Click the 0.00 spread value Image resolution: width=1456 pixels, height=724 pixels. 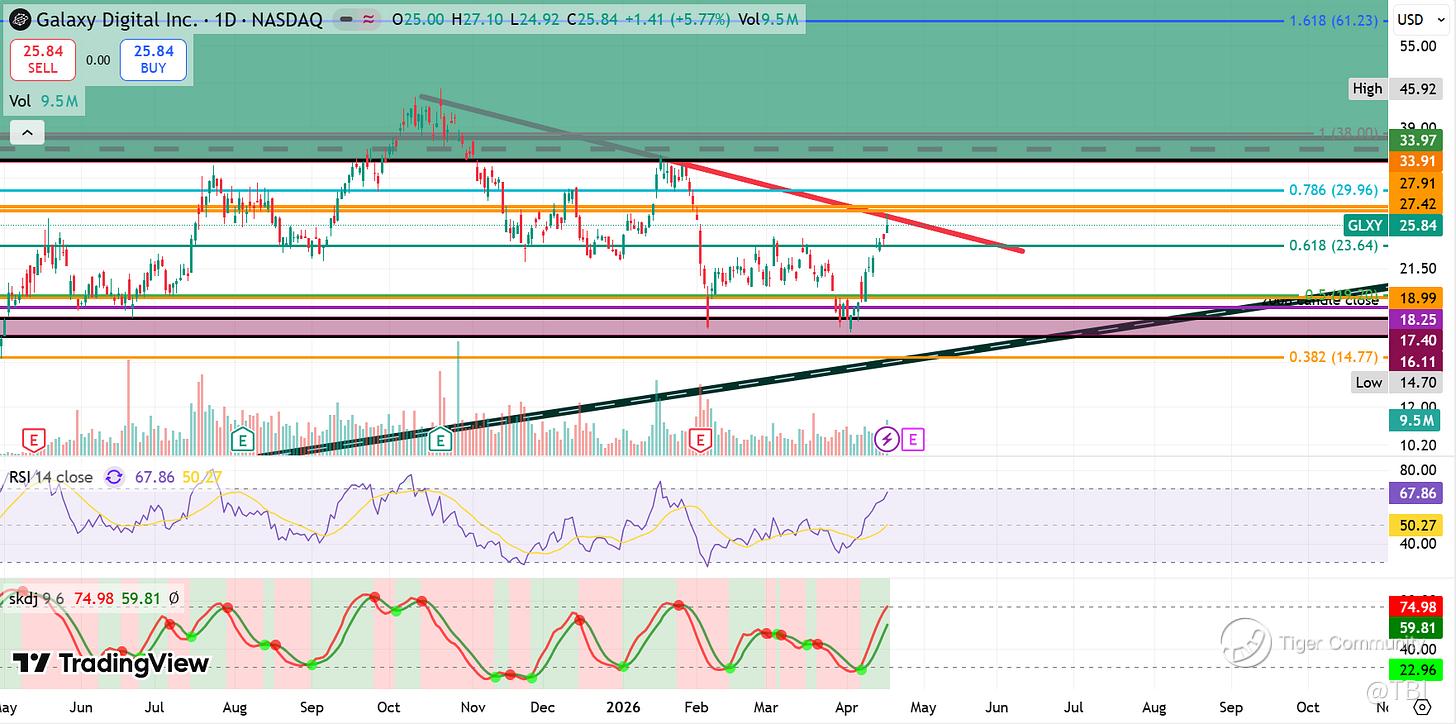[x=97, y=60]
